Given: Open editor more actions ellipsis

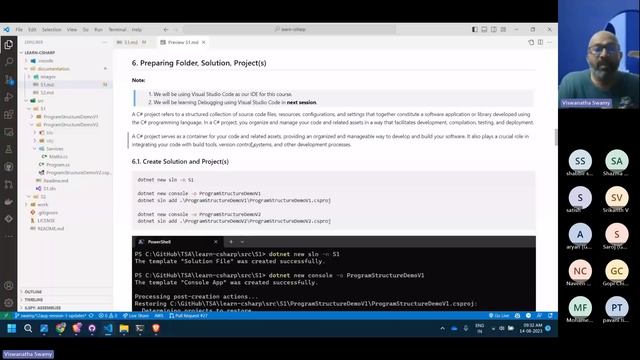Looking at the screenshot, I should [549, 42].
